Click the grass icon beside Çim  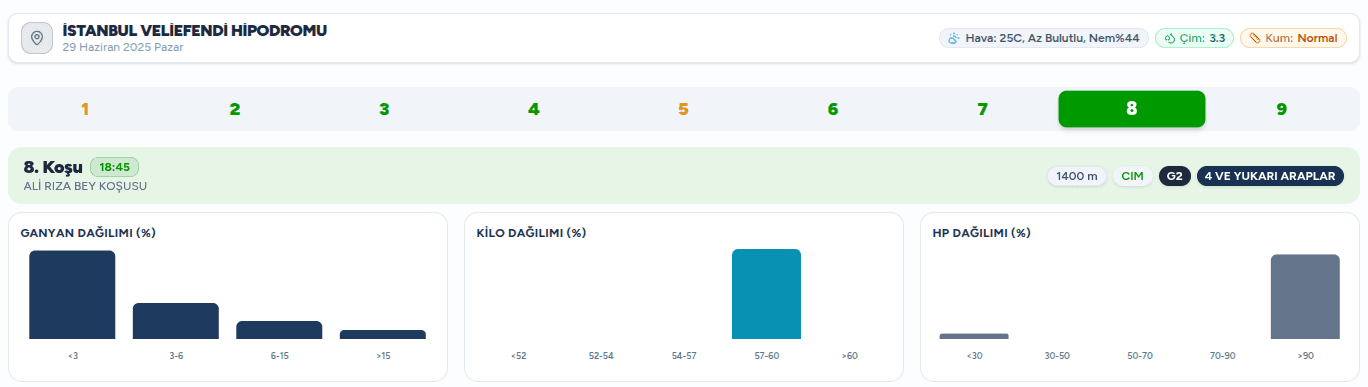click(1170, 38)
